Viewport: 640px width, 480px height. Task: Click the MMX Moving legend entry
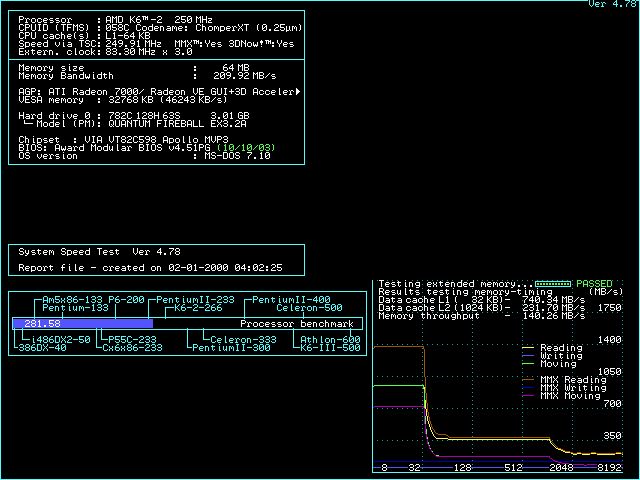(x=571, y=395)
